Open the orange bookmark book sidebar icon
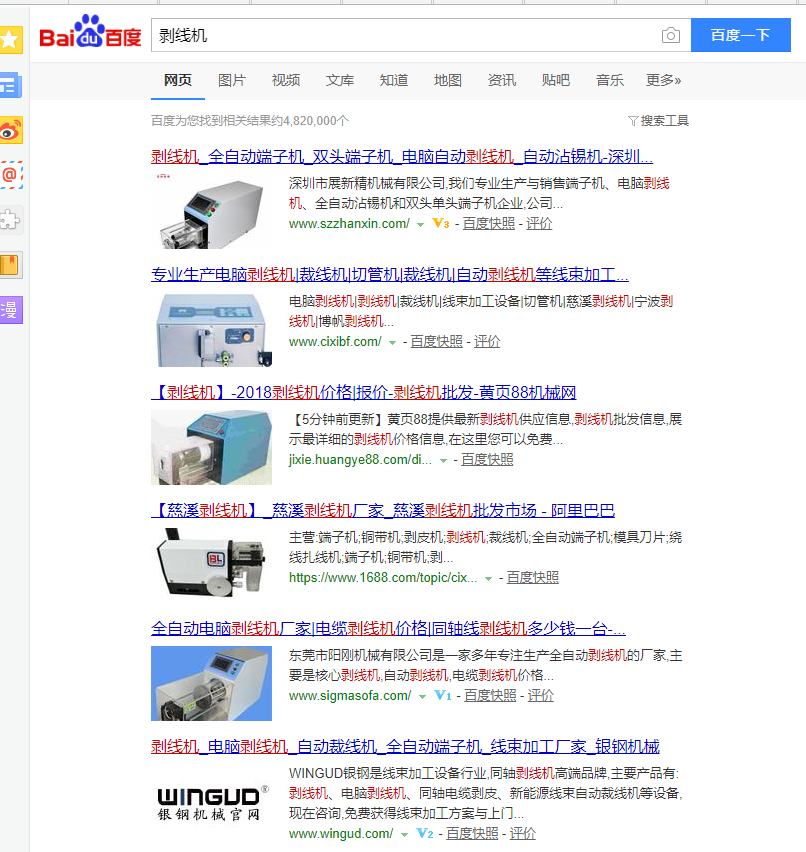Viewport: 806px width, 852px height. 10,265
